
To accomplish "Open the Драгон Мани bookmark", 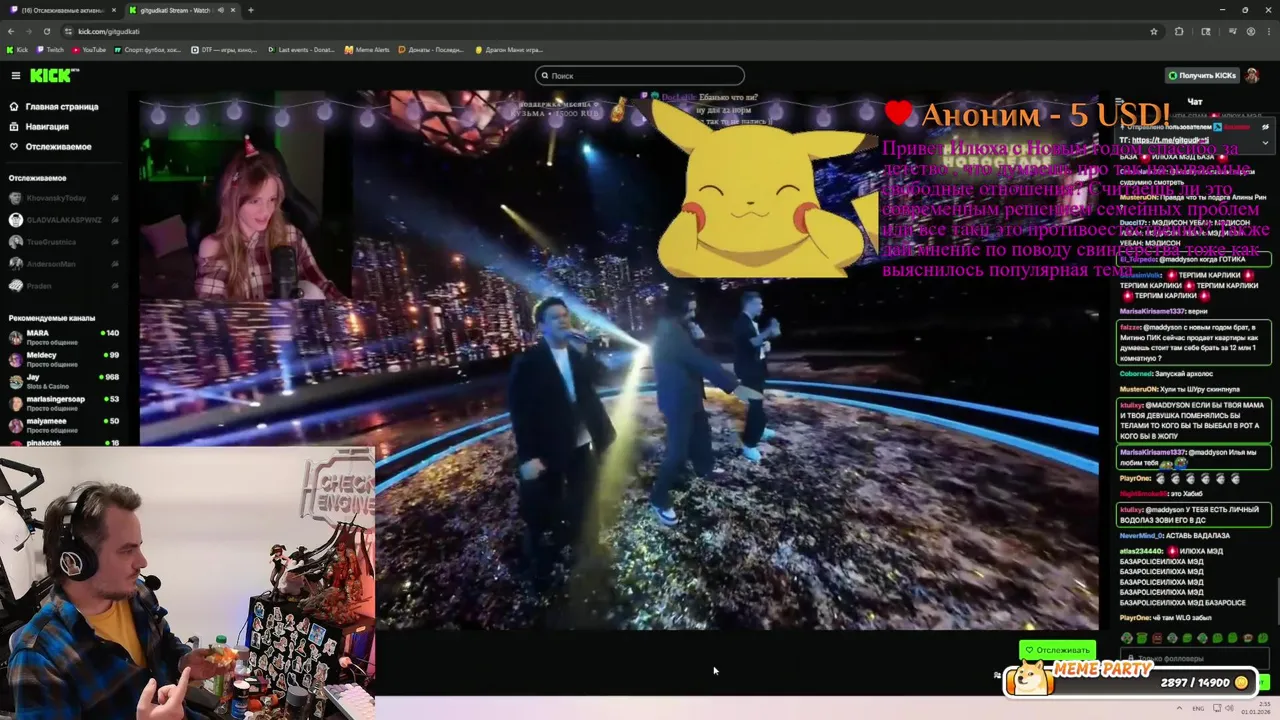I will click(508, 49).
